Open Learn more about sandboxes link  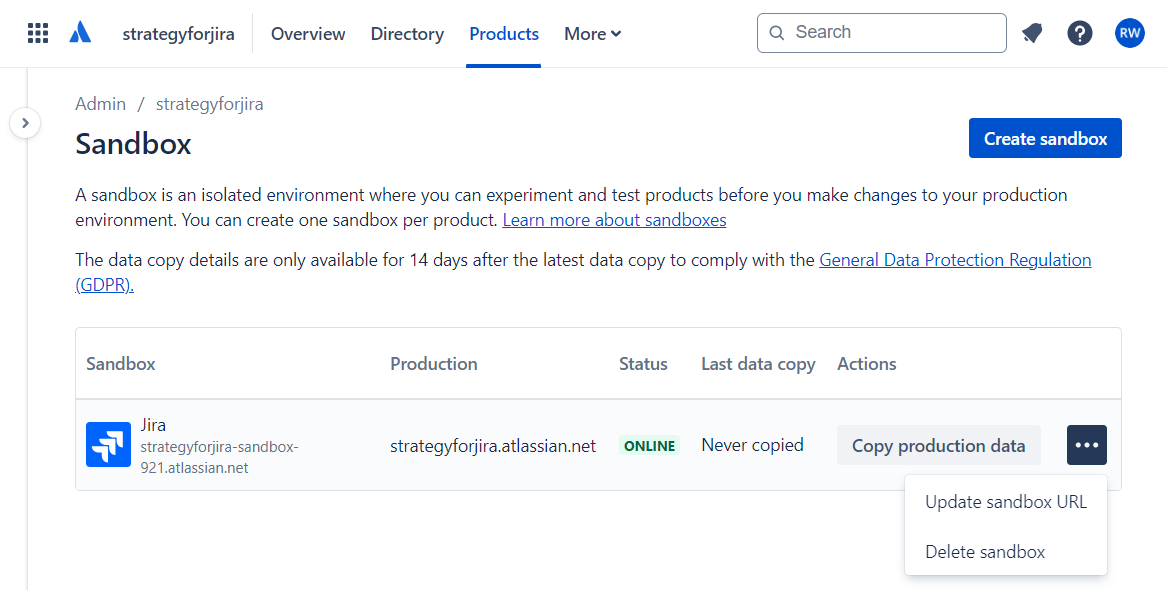coord(613,219)
